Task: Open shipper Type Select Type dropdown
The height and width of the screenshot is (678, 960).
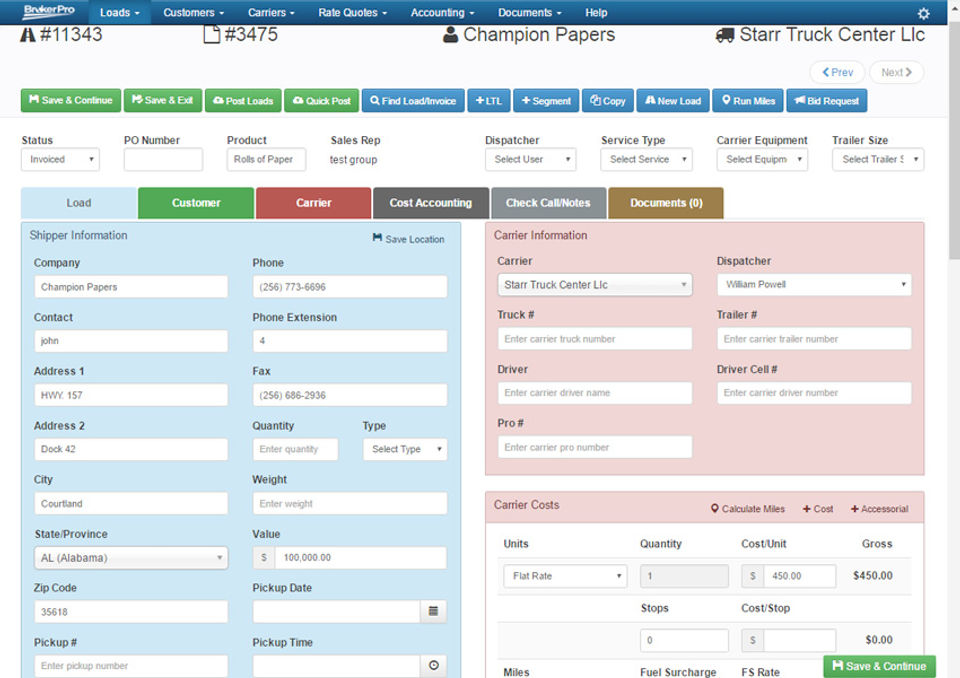Action: (x=405, y=449)
